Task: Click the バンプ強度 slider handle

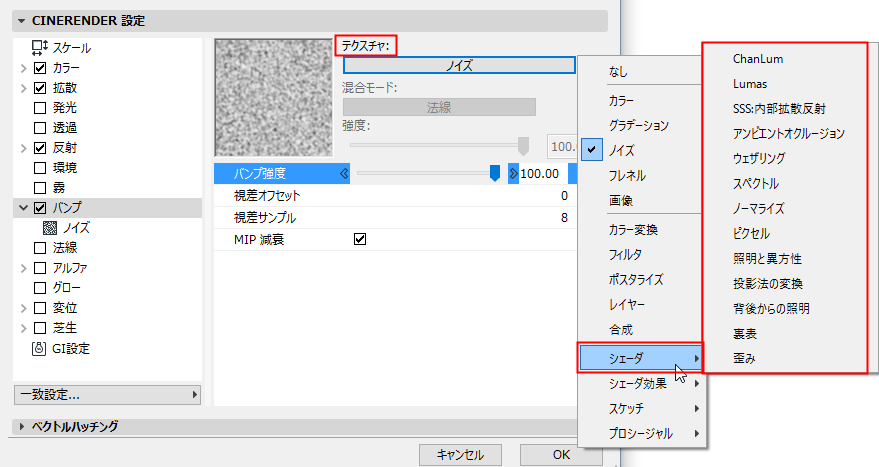Action: (x=494, y=173)
